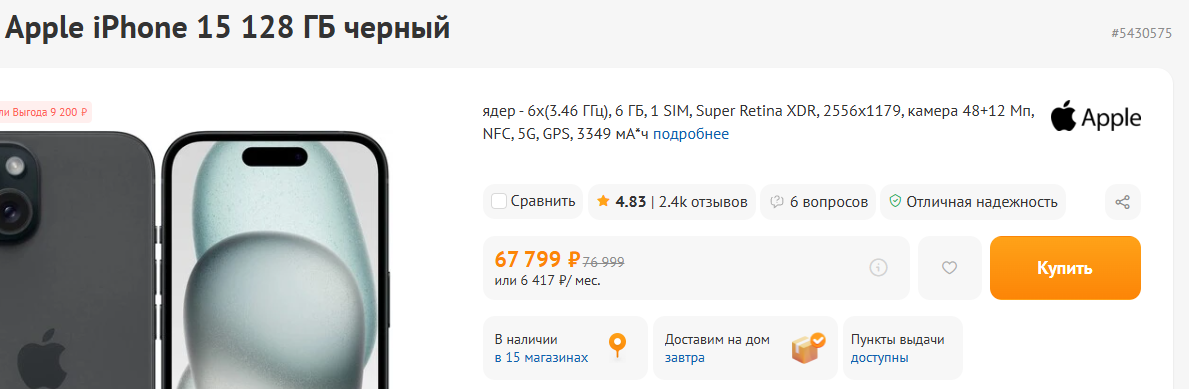
Task: Open the 2.4k отзывов reviews
Action: (x=703, y=202)
